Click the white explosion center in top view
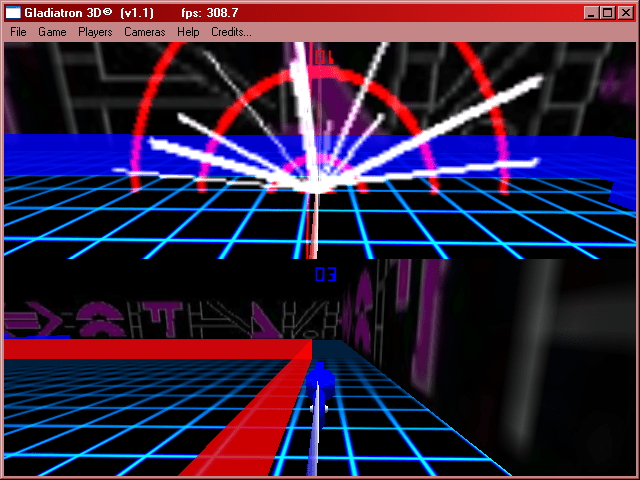 [x=315, y=186]
